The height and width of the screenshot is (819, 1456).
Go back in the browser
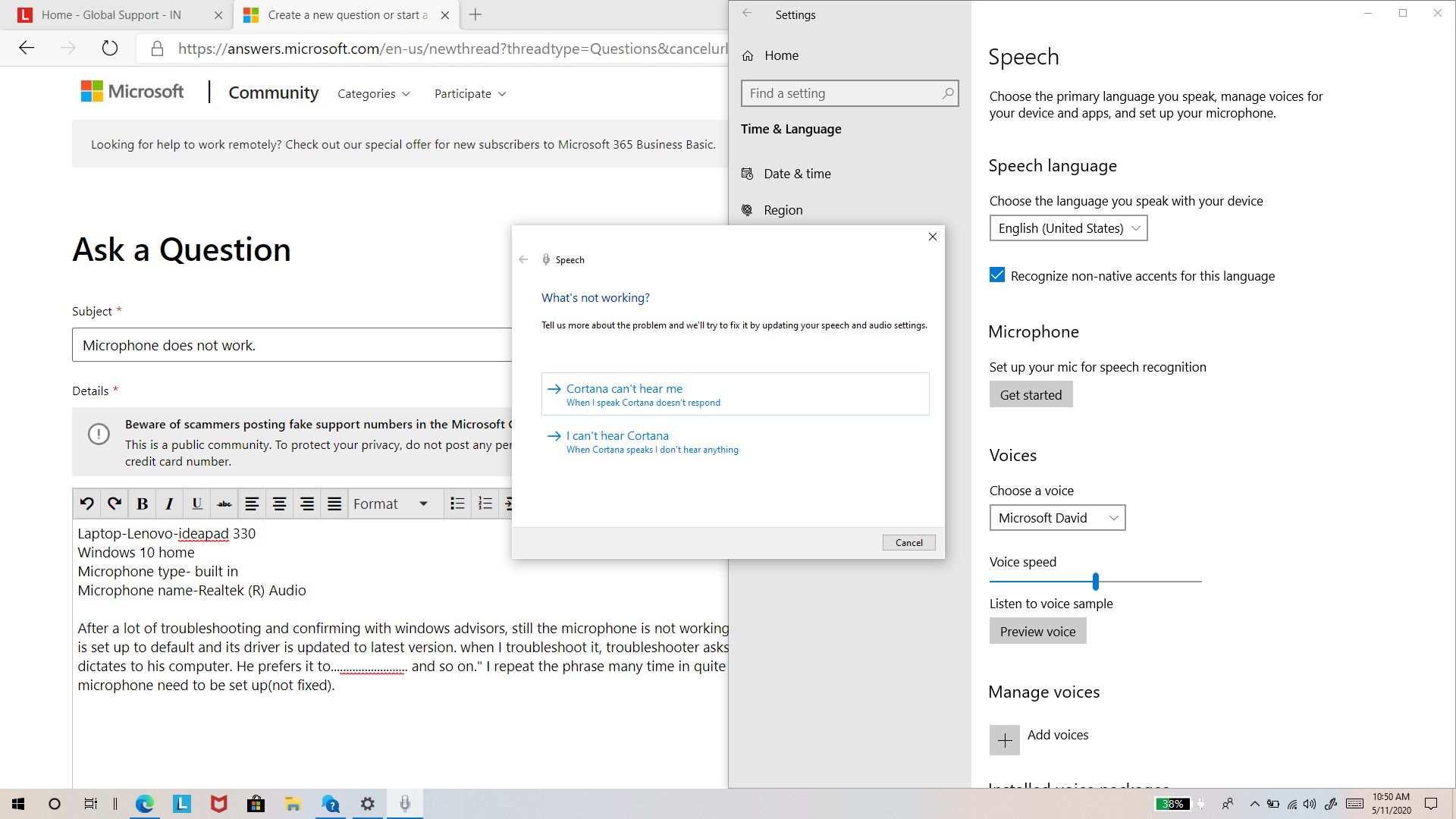click(x=27, y=49)
